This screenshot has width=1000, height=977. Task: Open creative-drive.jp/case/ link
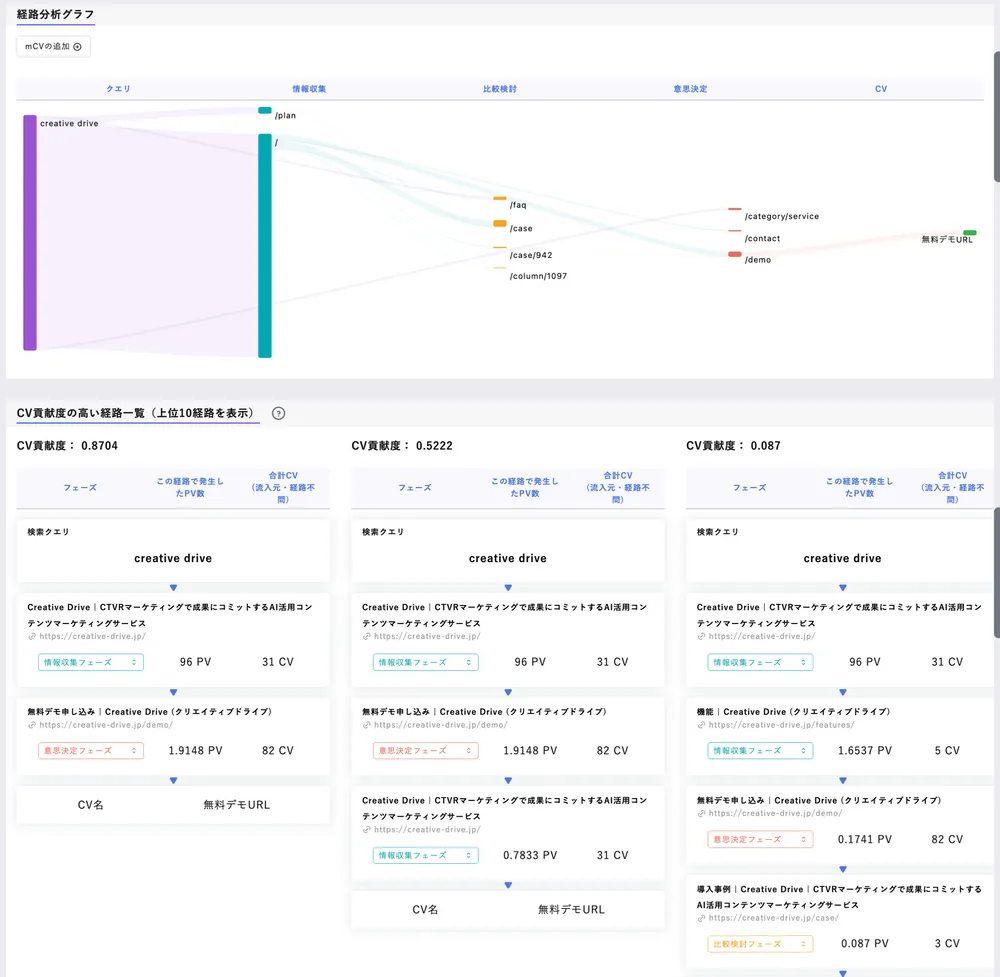coord(774,918)
